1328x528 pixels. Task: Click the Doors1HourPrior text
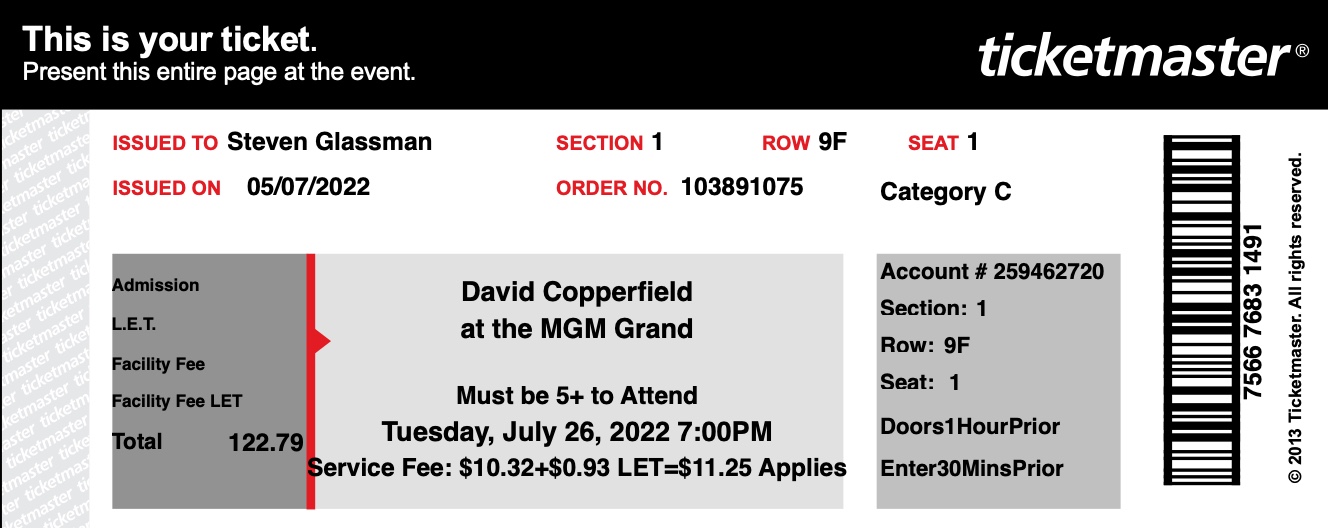970,427
